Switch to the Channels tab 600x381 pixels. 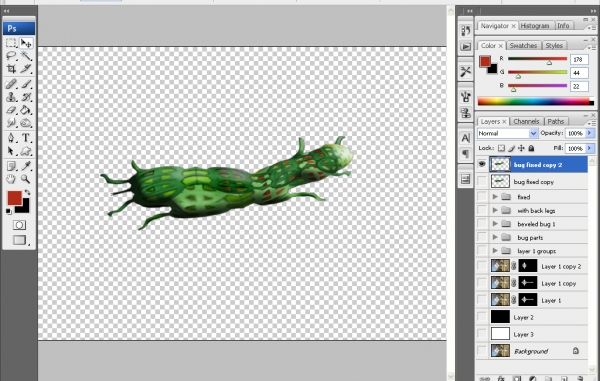526,121
